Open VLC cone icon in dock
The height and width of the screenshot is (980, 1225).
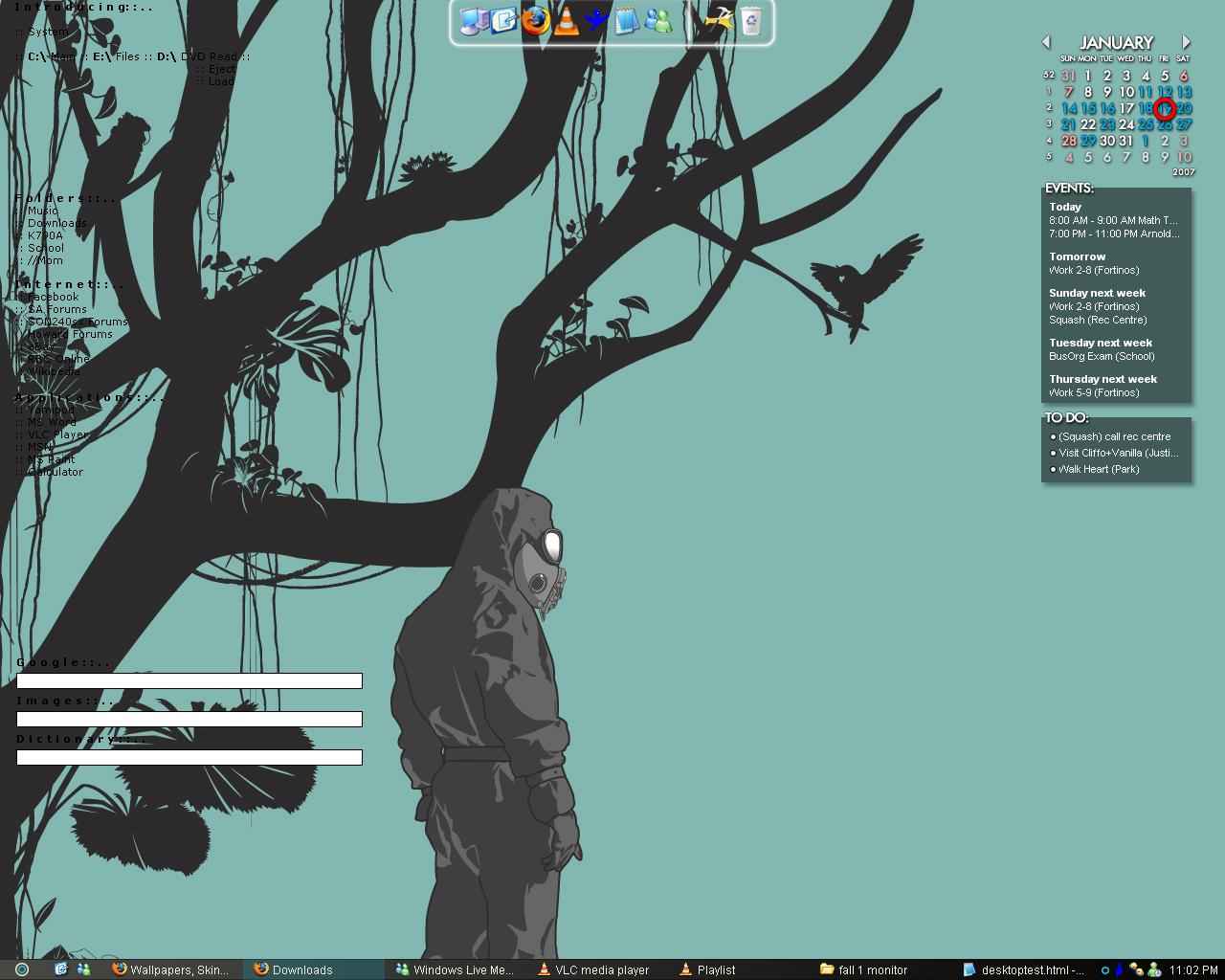[567, 20]
